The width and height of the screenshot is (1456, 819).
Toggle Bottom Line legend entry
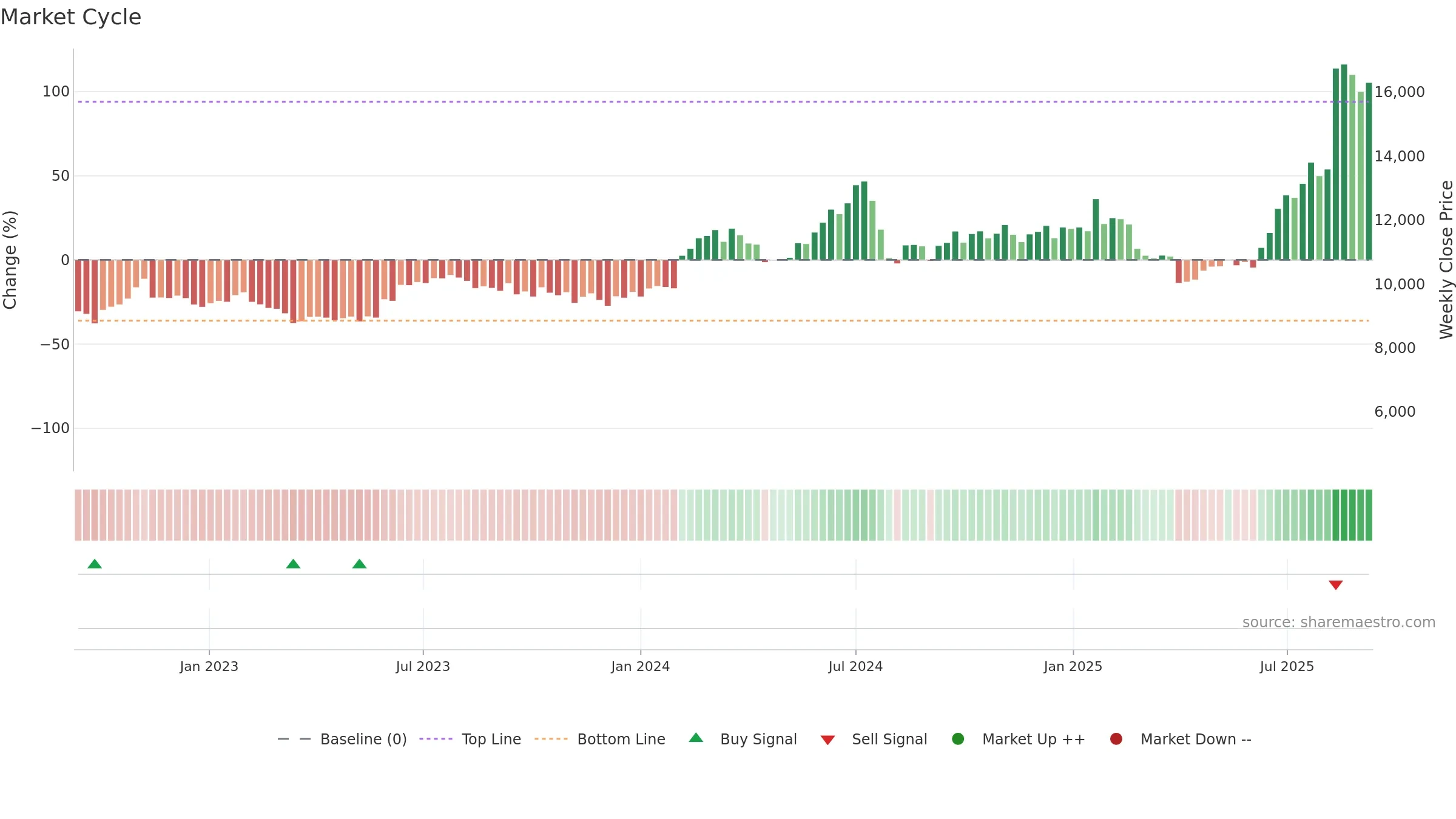click(600, 739)
